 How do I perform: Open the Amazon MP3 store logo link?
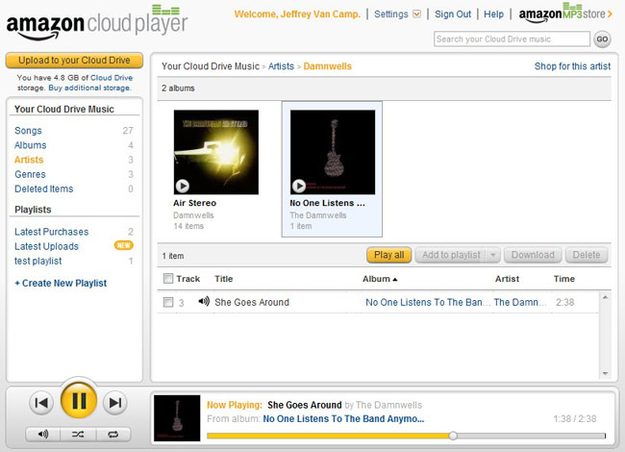coord(564,14)
